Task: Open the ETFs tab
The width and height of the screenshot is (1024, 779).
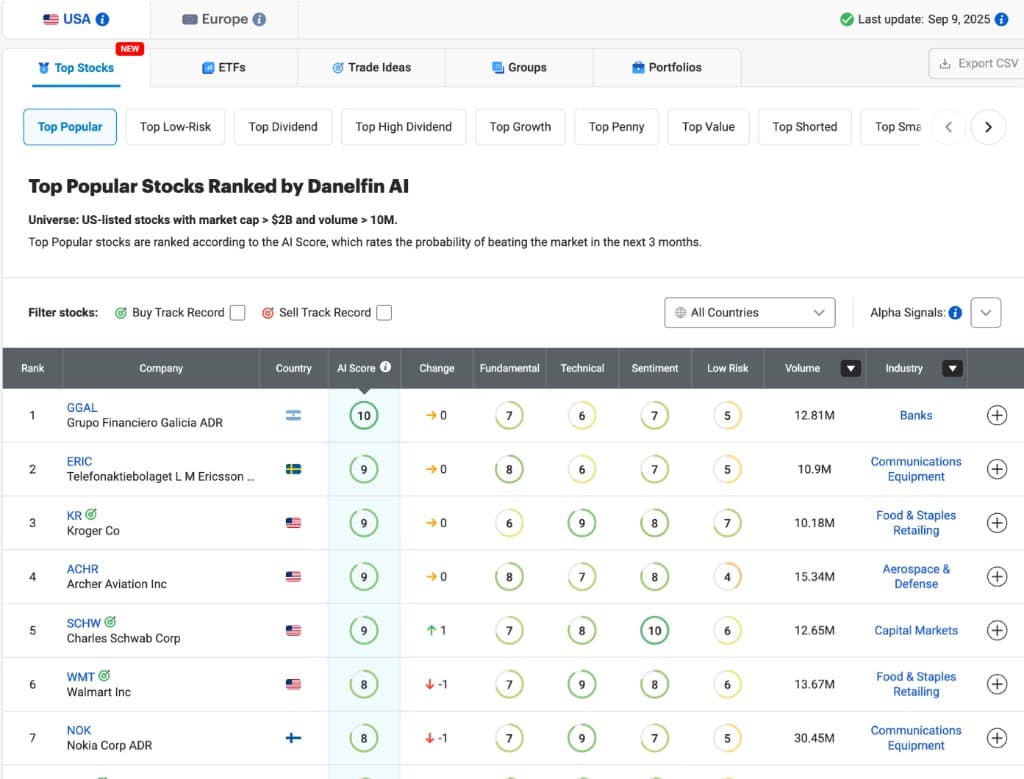Action: 224,68
